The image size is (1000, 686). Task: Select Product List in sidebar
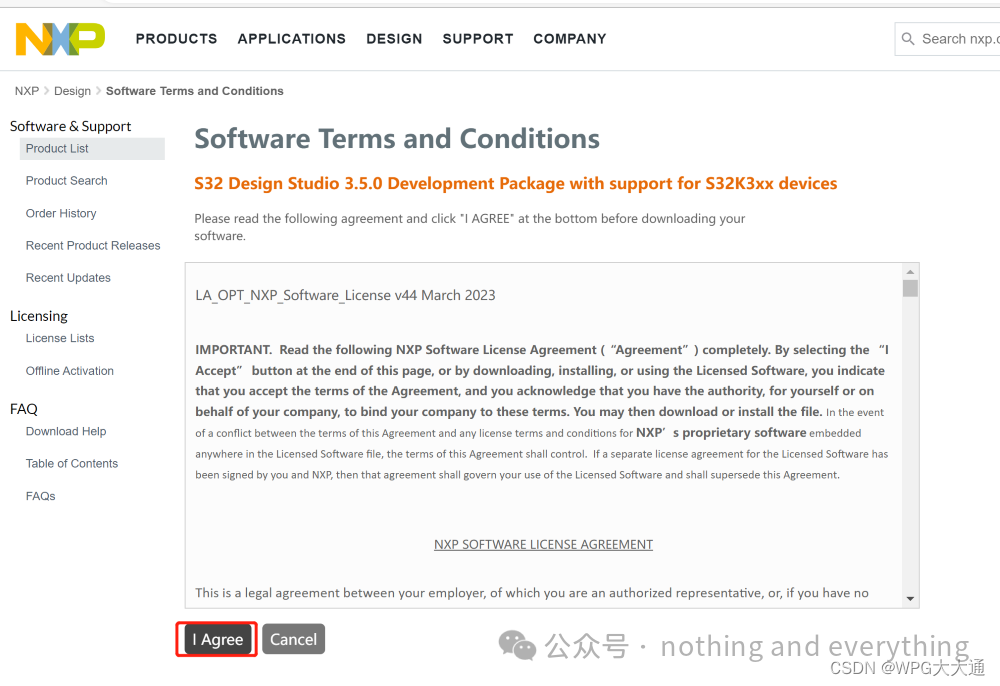point(92,149)
